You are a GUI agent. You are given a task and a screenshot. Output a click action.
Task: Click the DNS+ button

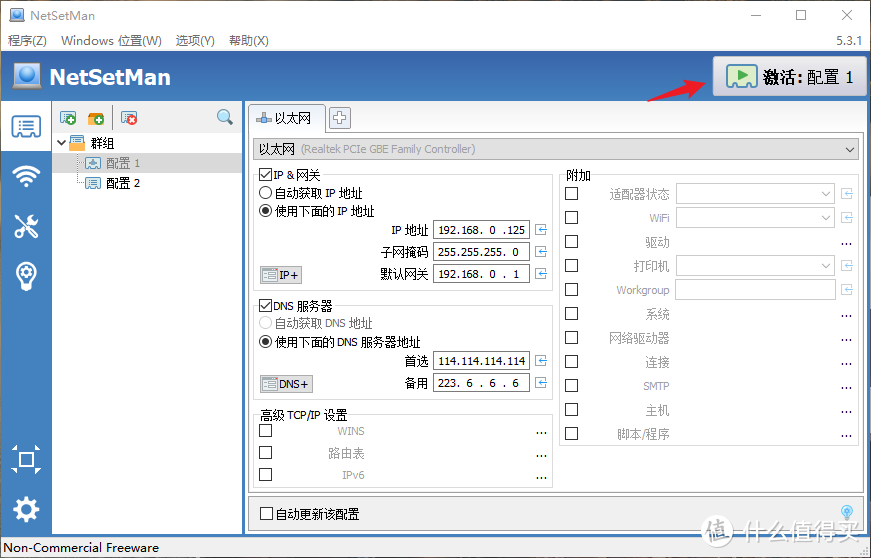286,384
